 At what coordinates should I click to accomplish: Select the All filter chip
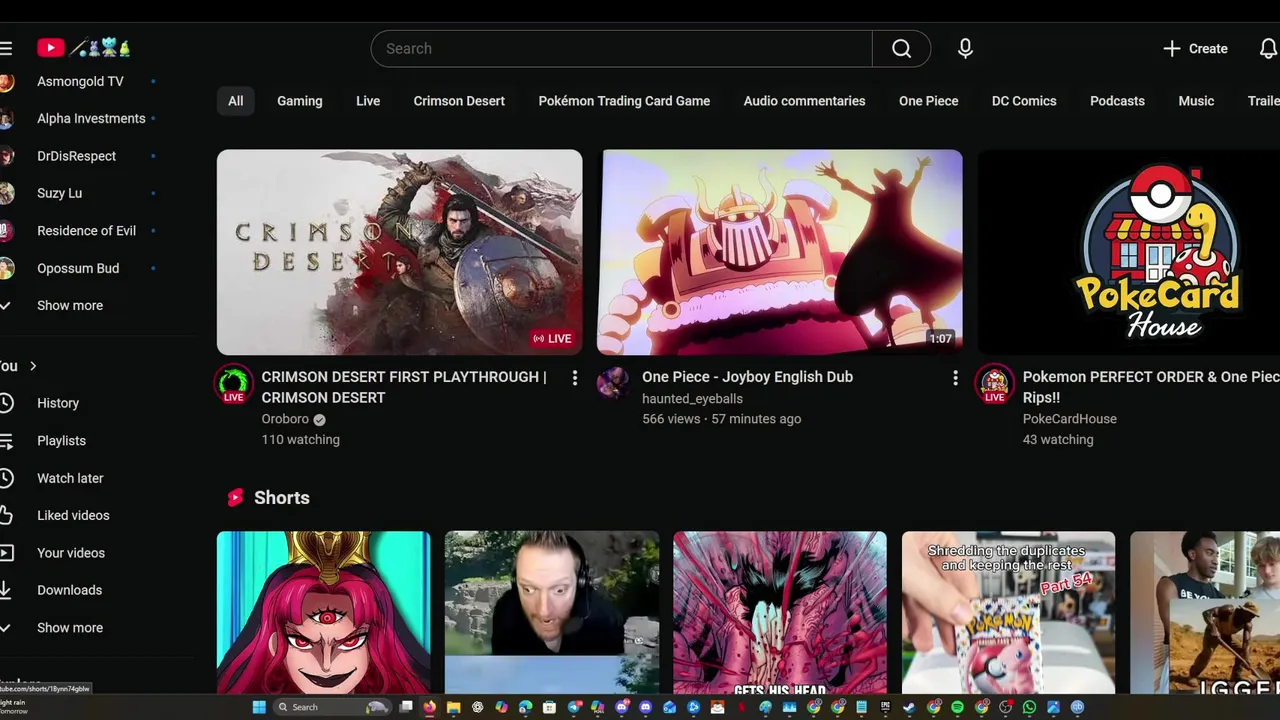235,101
